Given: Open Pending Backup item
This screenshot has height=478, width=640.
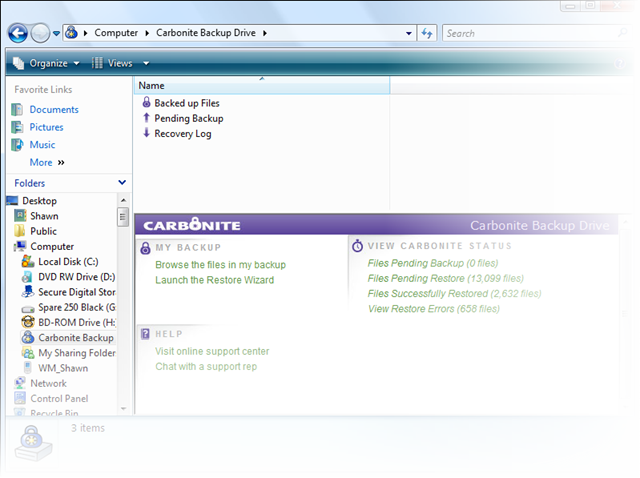Looking at the screenshot, I should pos(189,118).
